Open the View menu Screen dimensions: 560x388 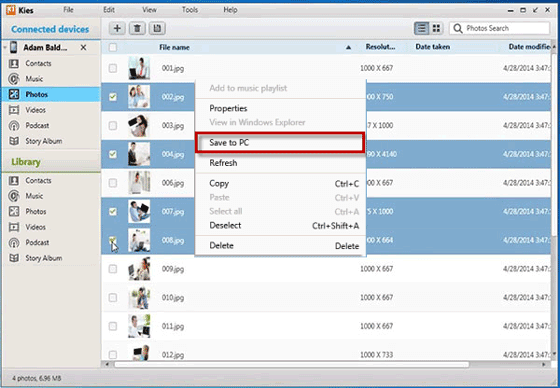click(x=149, y=10)
